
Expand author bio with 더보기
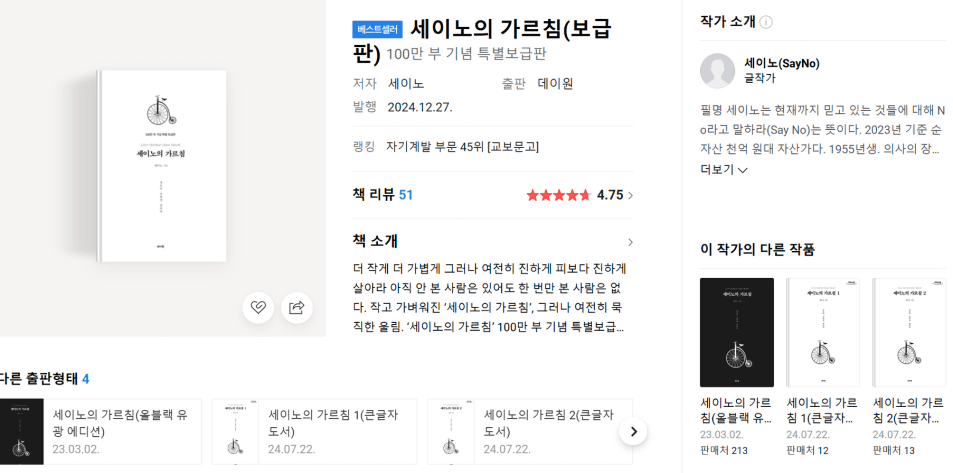[x=724, y=170]
